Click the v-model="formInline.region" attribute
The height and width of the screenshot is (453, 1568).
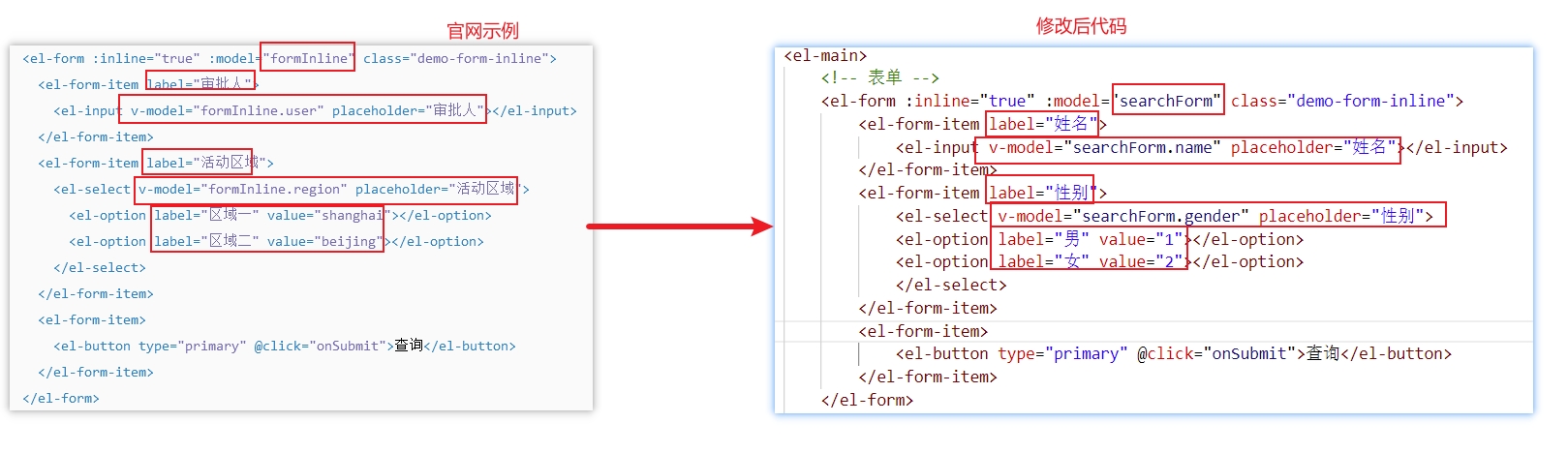[x=239, y=189]
